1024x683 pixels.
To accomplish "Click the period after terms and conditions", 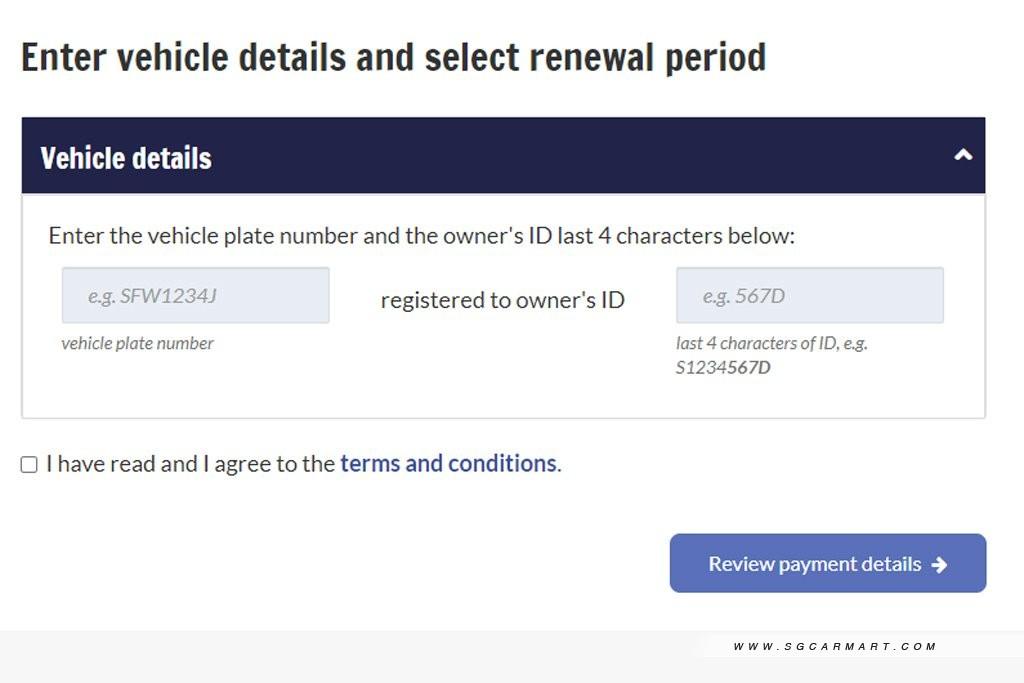I will [x=560, y=466].
